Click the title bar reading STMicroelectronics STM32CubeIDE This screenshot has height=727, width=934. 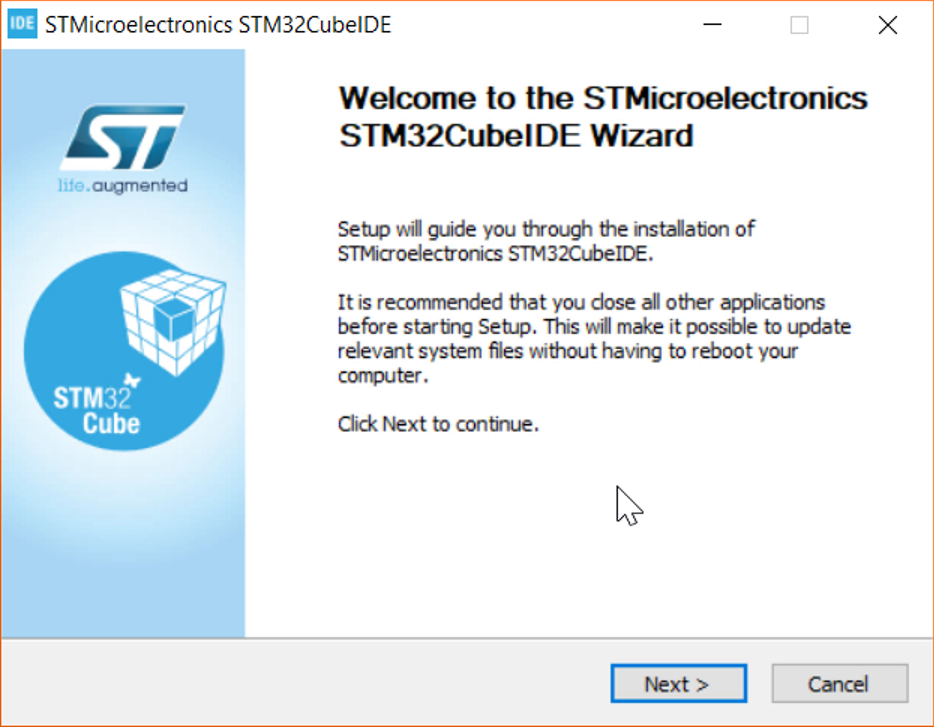pyautogui.click(x=218, y=24)
